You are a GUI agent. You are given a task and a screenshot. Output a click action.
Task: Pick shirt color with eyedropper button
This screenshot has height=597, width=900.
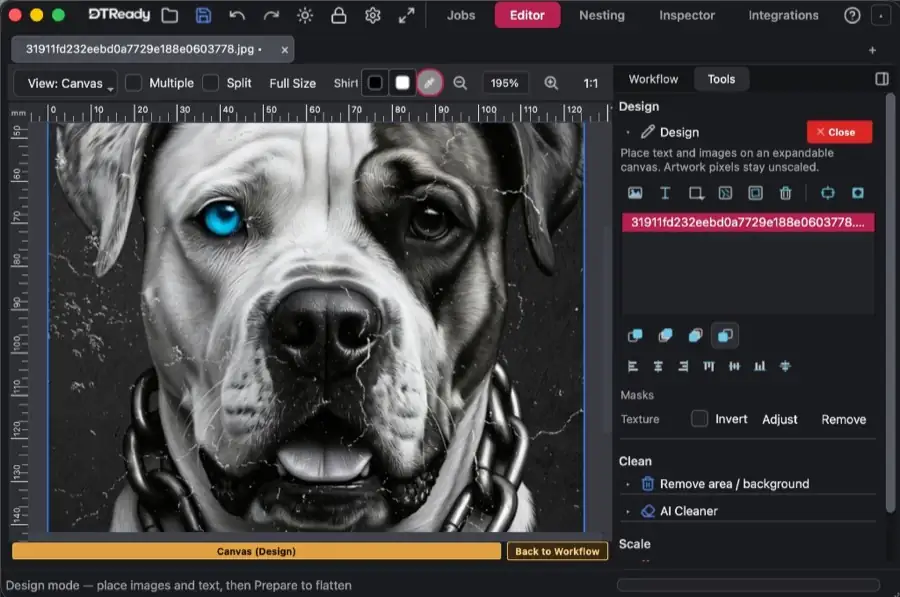tap(429, 83)
